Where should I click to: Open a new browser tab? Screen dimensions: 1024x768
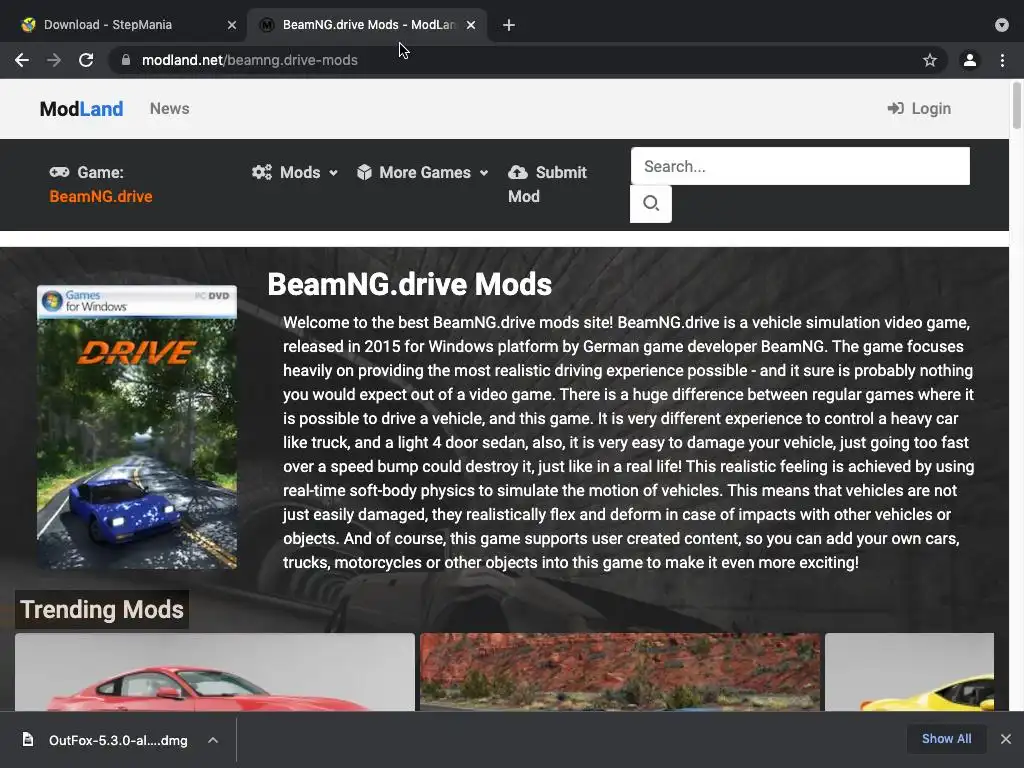(509, 25)
